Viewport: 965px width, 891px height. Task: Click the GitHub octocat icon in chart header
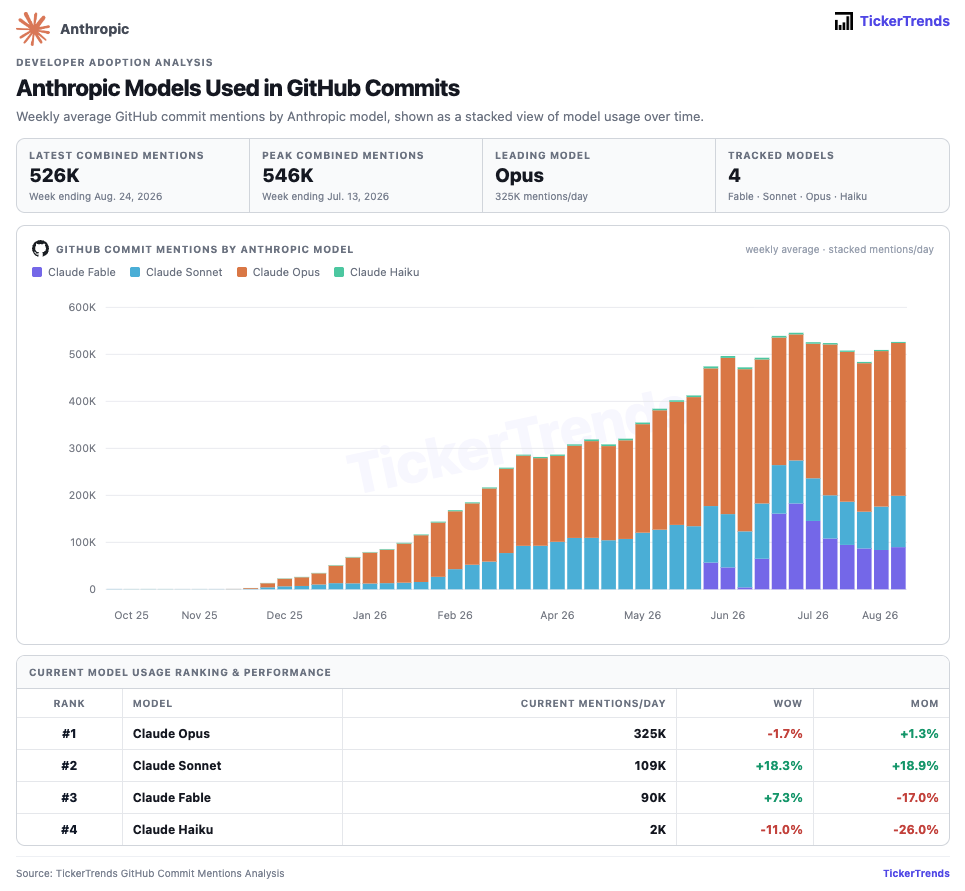pos(41,249)
